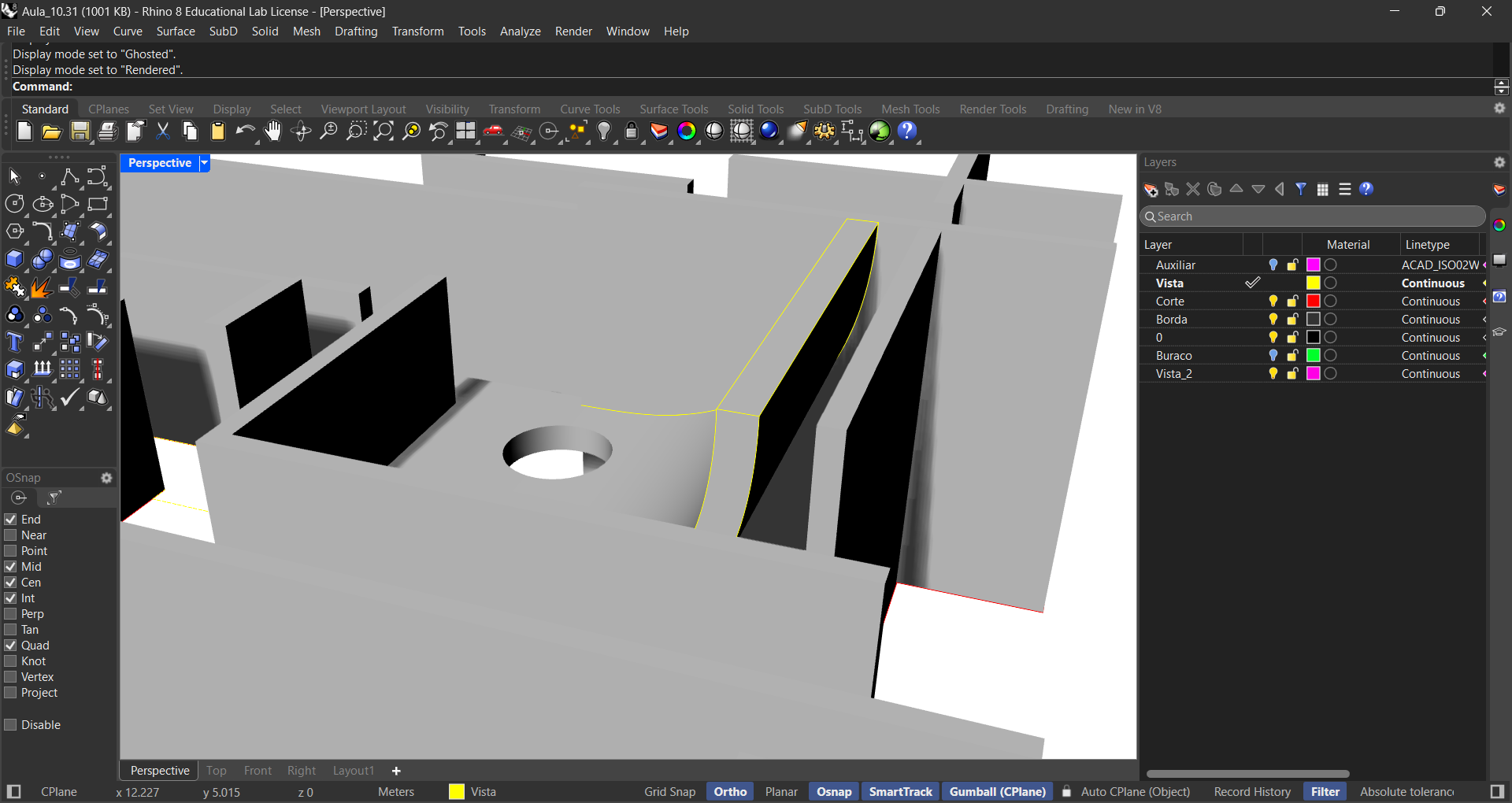Toggle the Grid Snap status bar button
This screenshot has width=1512, height=803.
click(669, 792)
